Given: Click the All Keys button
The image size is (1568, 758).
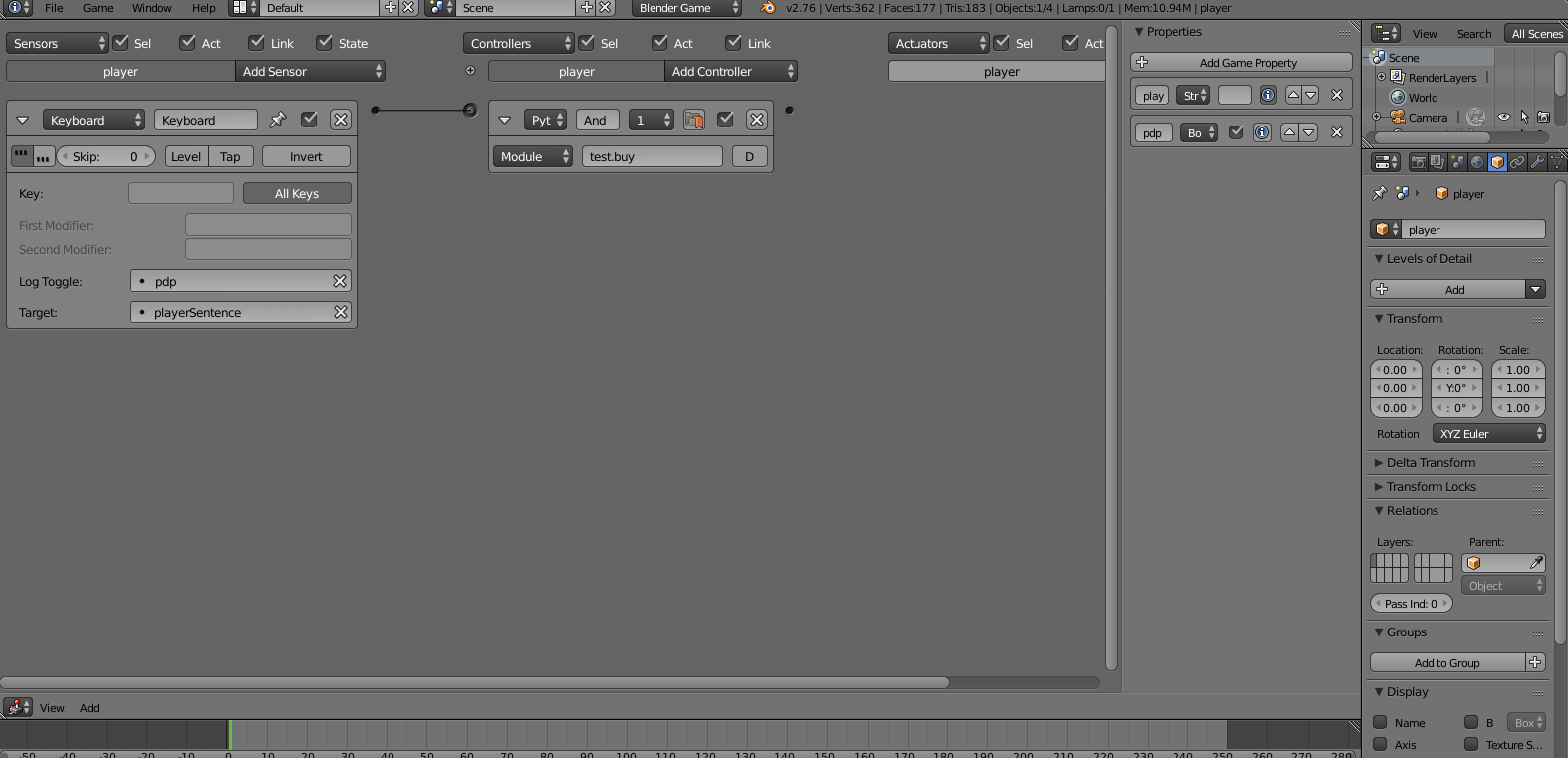Looking at the screenshot, I should click(297, 193).
